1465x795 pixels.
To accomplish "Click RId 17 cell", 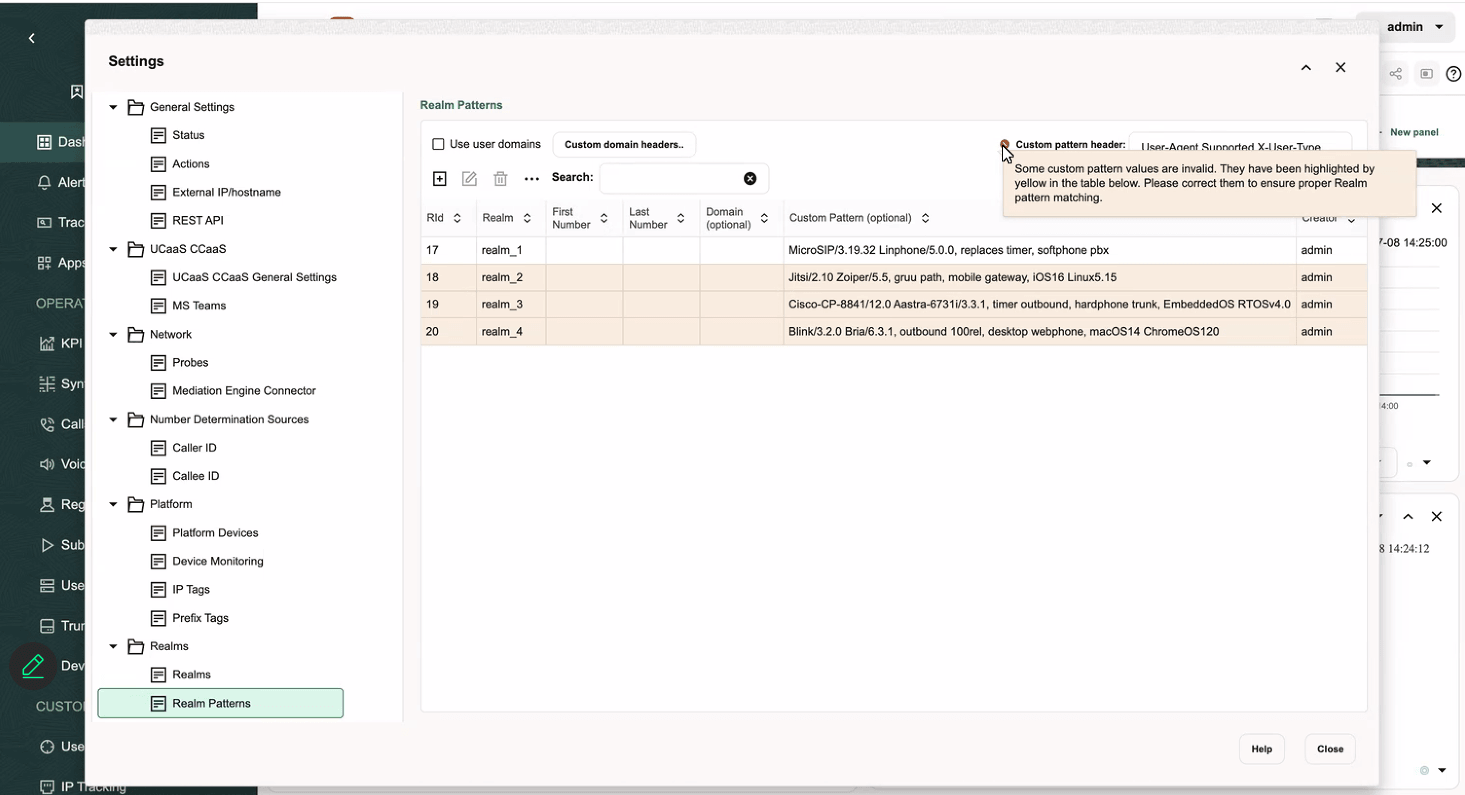I will click(448, 250).
